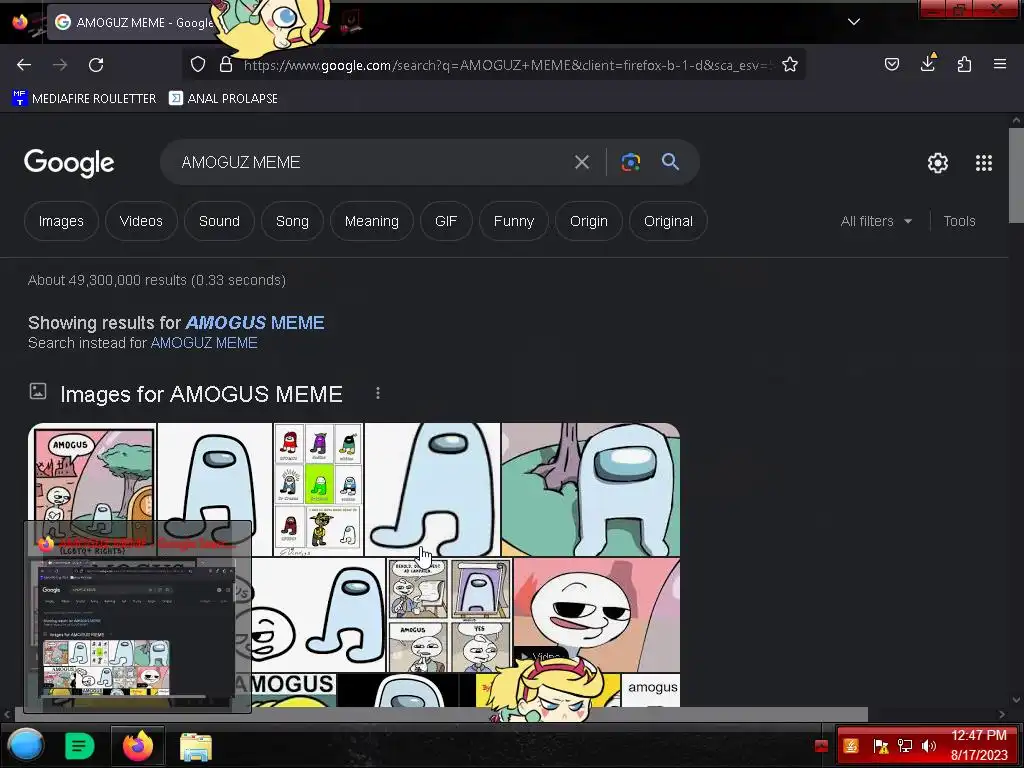Select the Origin filter chip
The width and height of the screenshot is (1024, 768).
point(588,221)
